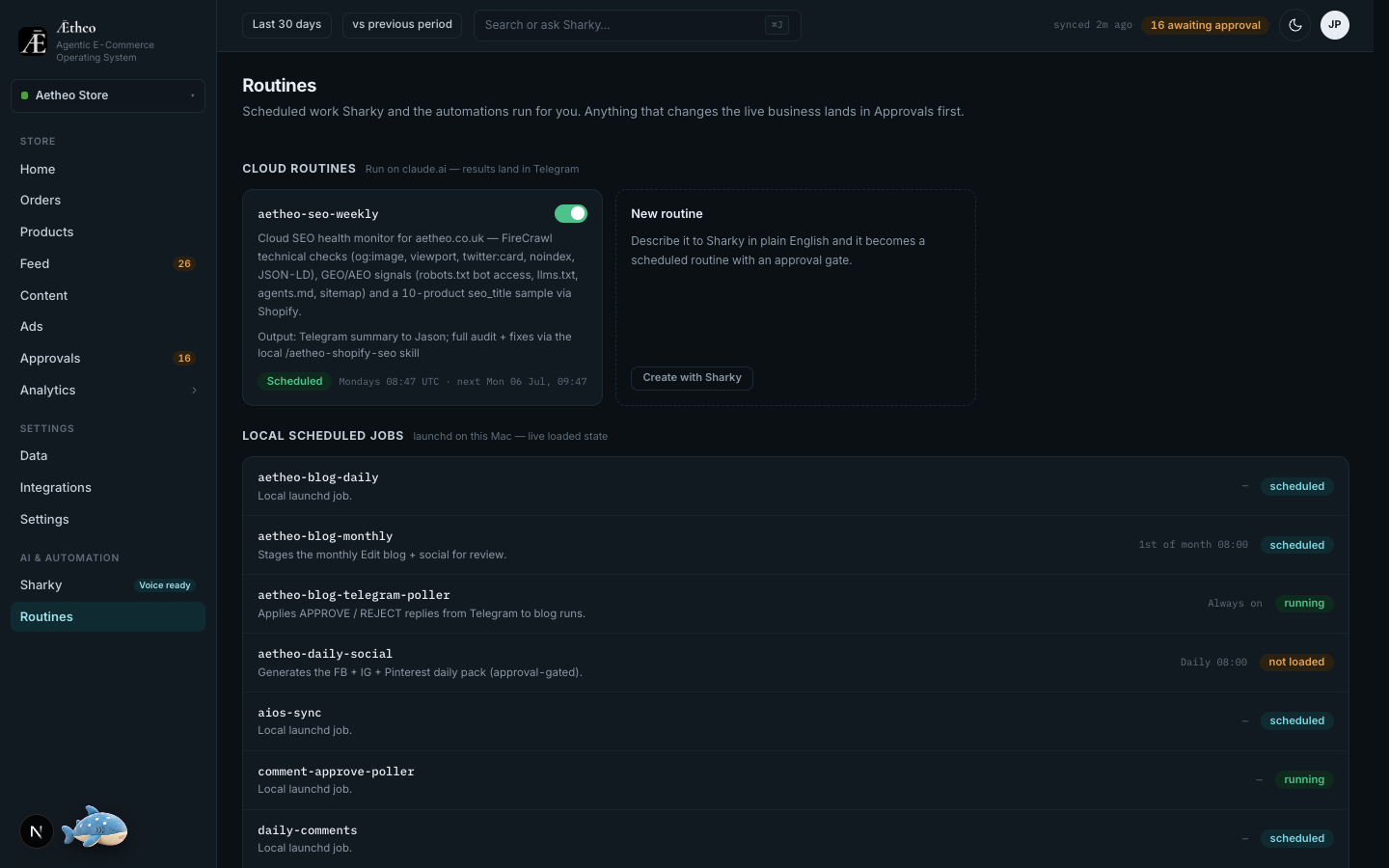
Task: Click the round N badge icon
Action: tap(37, 831)
